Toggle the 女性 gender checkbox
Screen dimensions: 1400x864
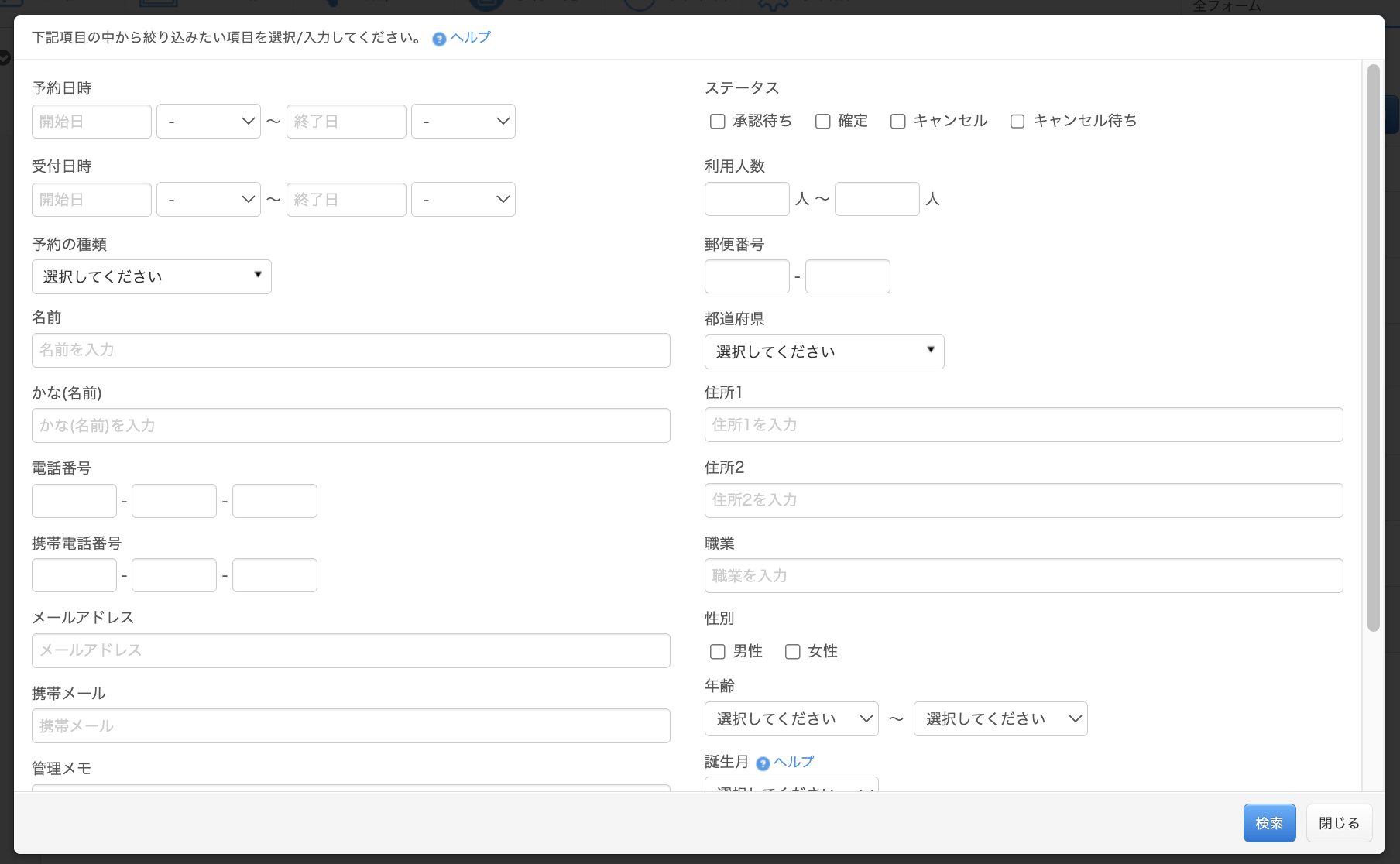click(793, 652)
